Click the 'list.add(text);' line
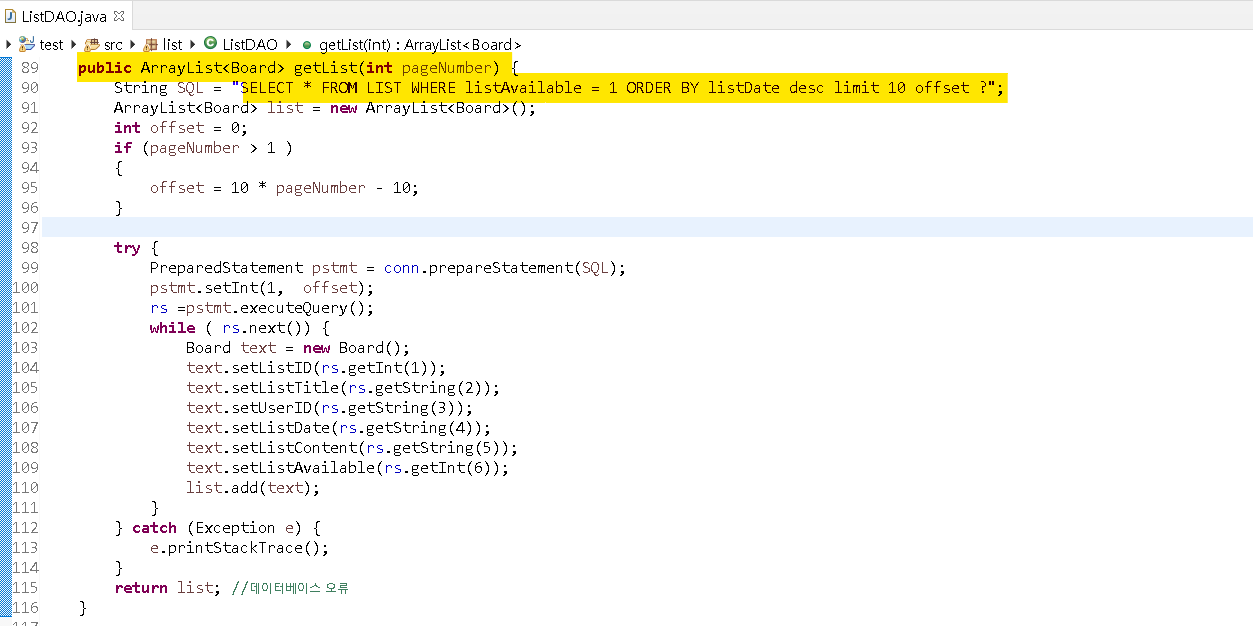This screenshot has width=1253, height=626. click(x=253, y=487)
